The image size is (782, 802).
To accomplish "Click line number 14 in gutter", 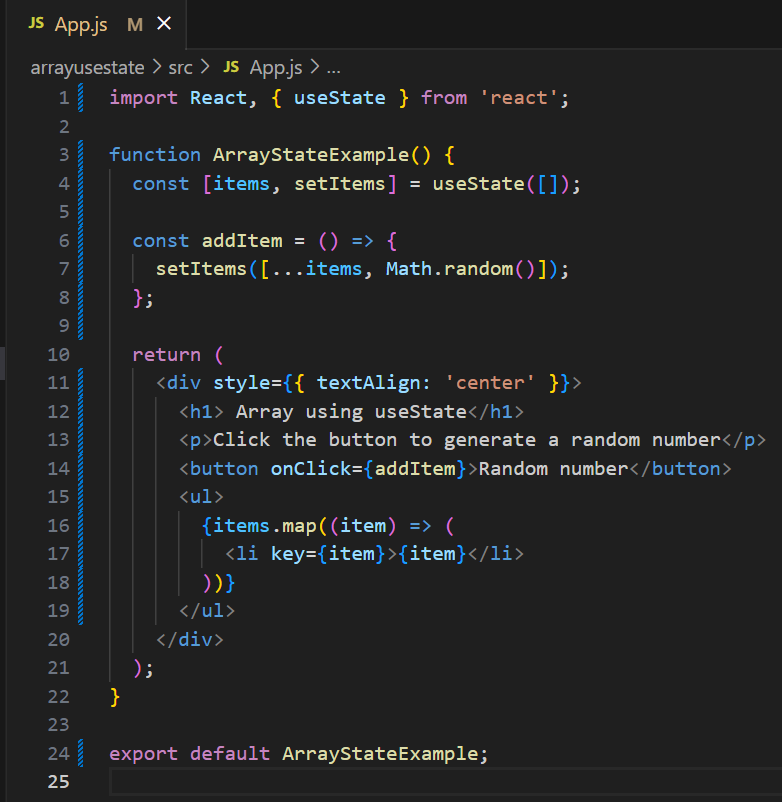I will (58, 469).
